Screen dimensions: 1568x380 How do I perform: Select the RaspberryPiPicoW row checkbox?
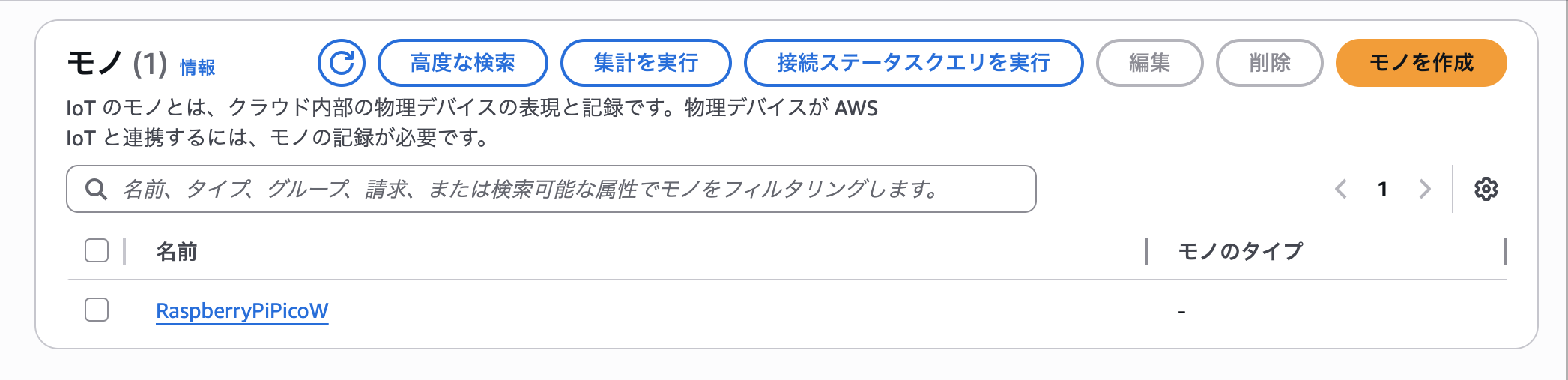[x=97, y=310]
